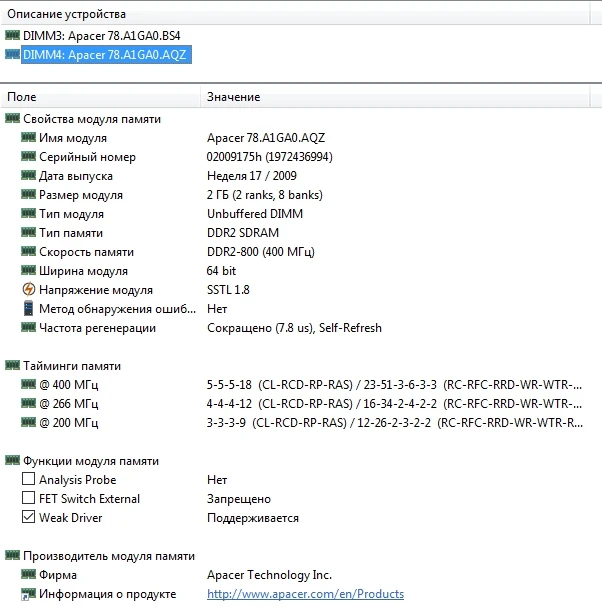602x614 pixels.
Task: Click the icon next to 'Функции модуля памяти'
Action: point(12,460)
